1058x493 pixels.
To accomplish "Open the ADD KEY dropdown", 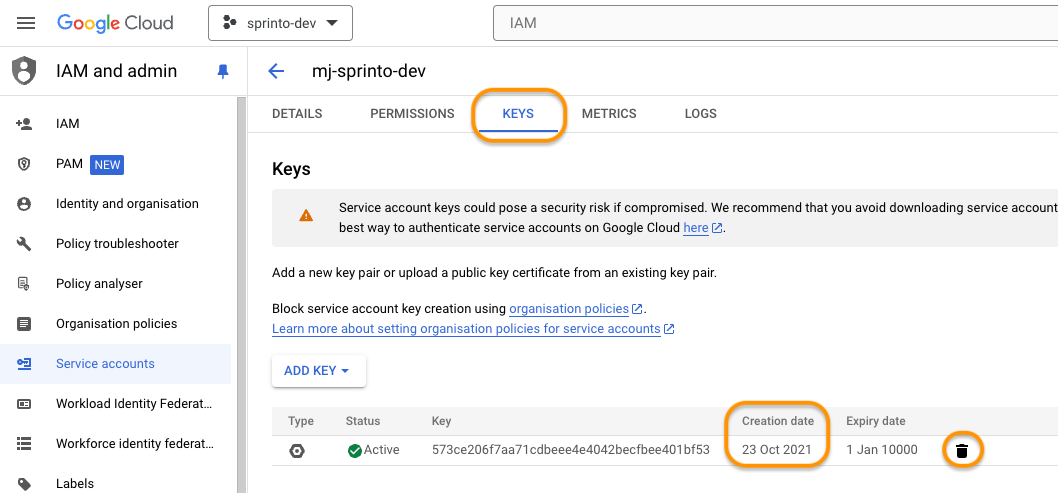I will coord(318,371).
